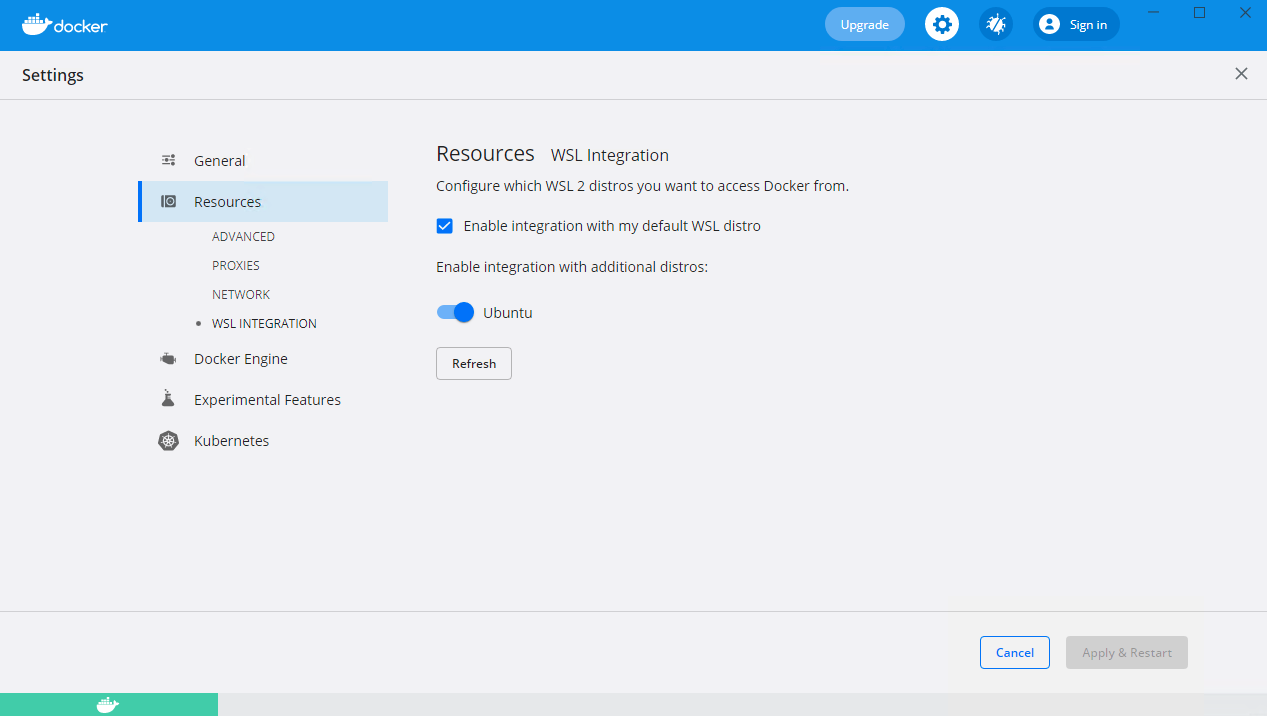The image size is (1267, 716).
Task: Open the Network settings section
Action: click(240, 294)
